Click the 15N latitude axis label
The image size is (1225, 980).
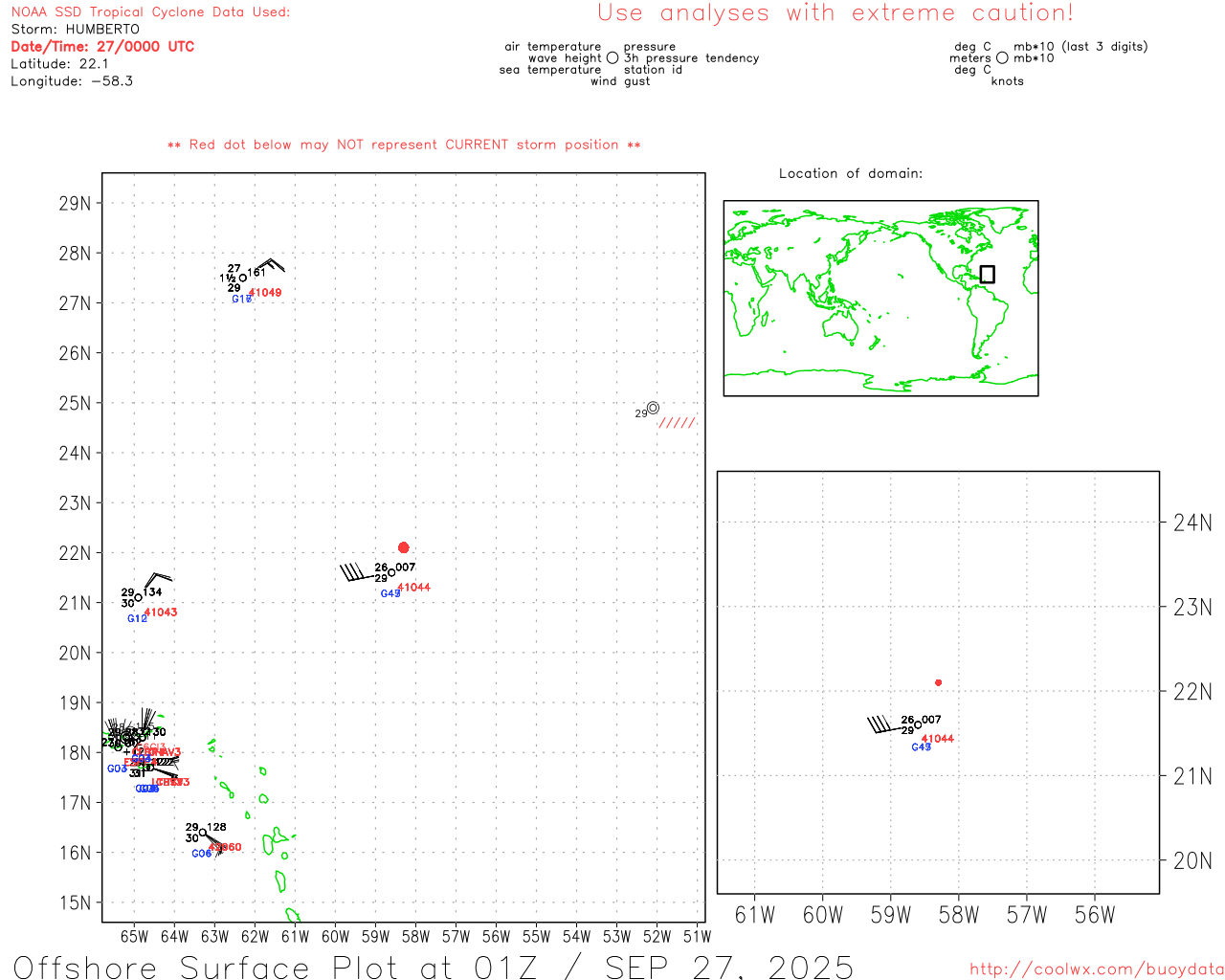(75, 903)
